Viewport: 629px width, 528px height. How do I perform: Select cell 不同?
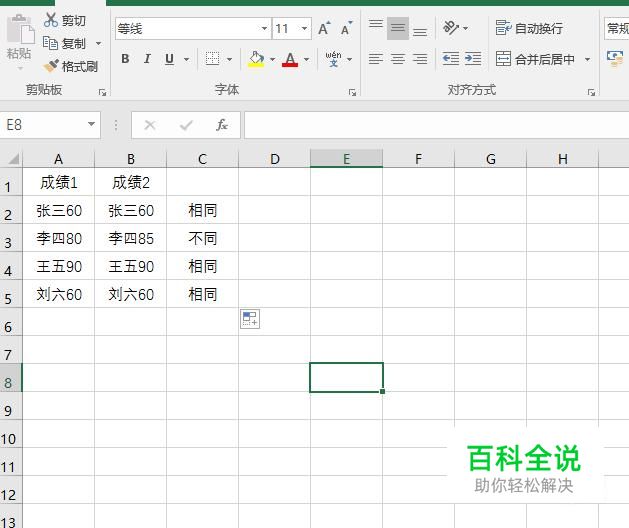pos(203,238)
